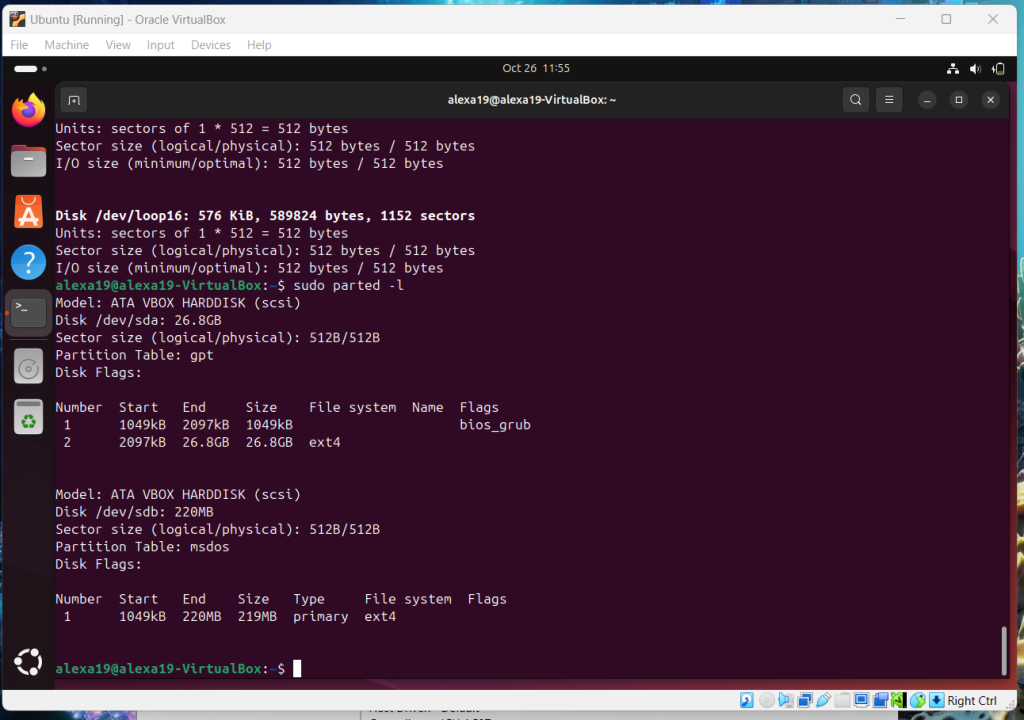Click the terminal vertical scrollbar
The height and width of the screenshot is (720, 1024).
(1003, 650)
